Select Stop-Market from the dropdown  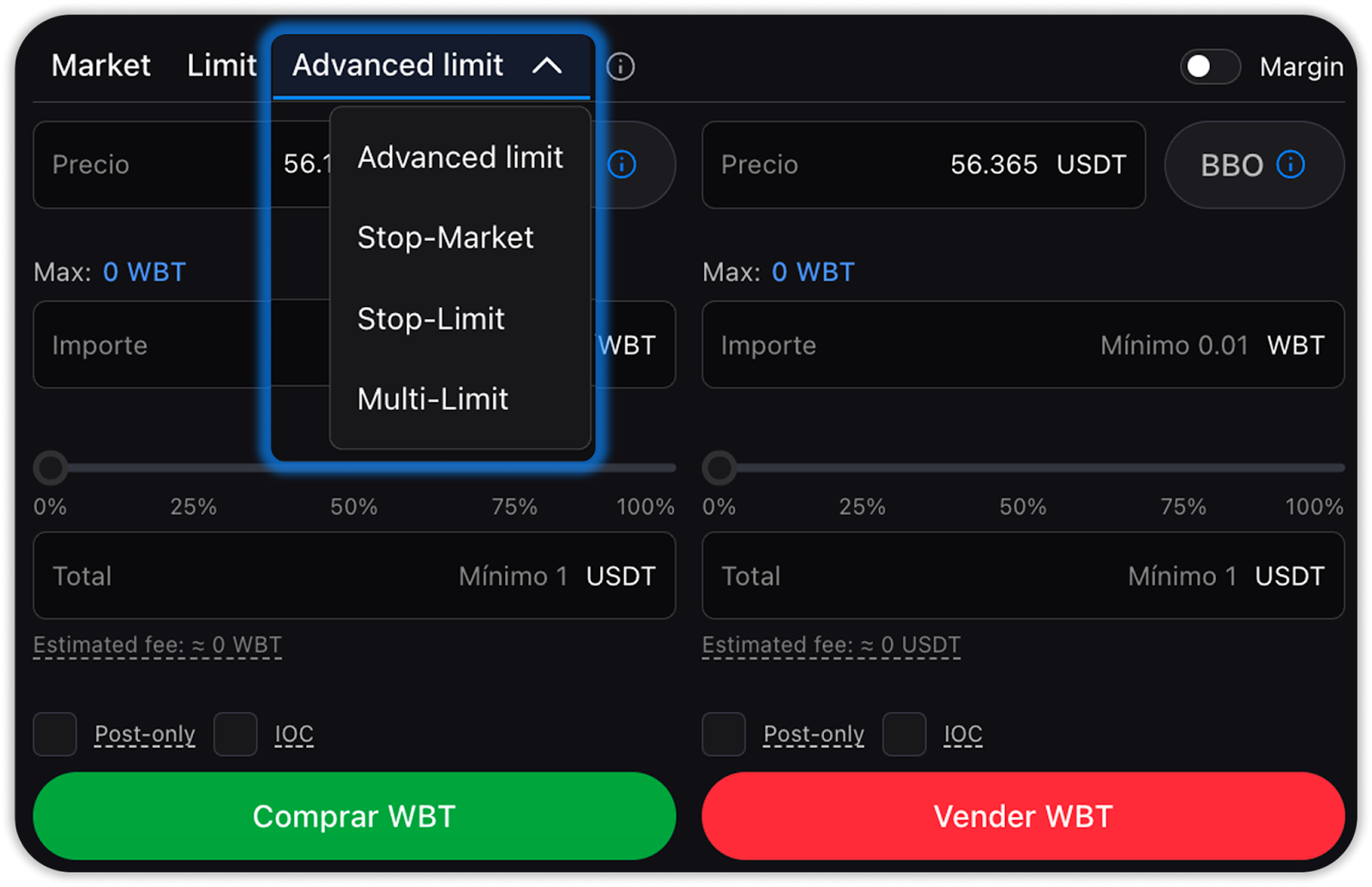point(445,238)
